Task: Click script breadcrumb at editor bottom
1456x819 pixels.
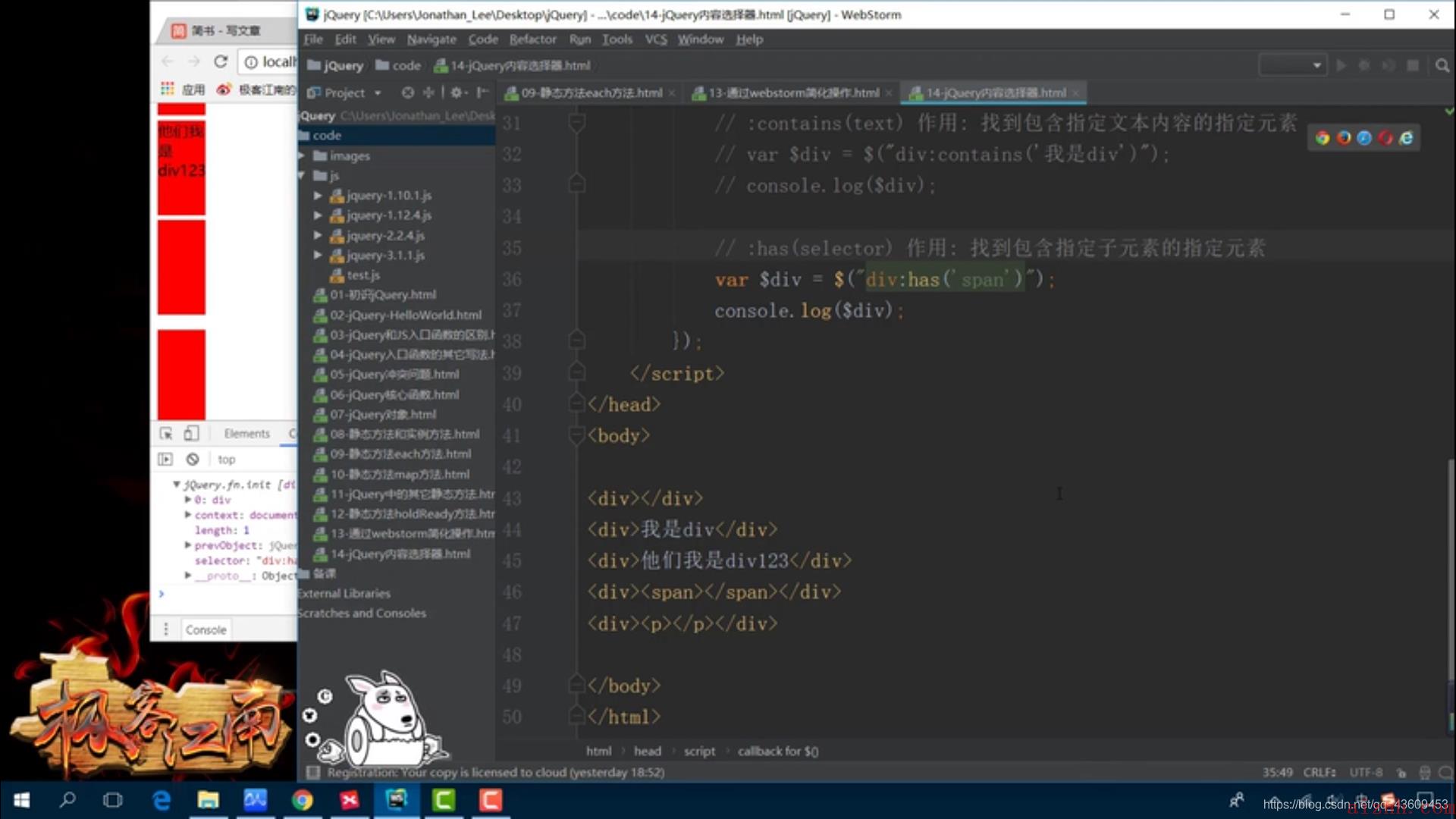Action: click(x=699, y=751)
